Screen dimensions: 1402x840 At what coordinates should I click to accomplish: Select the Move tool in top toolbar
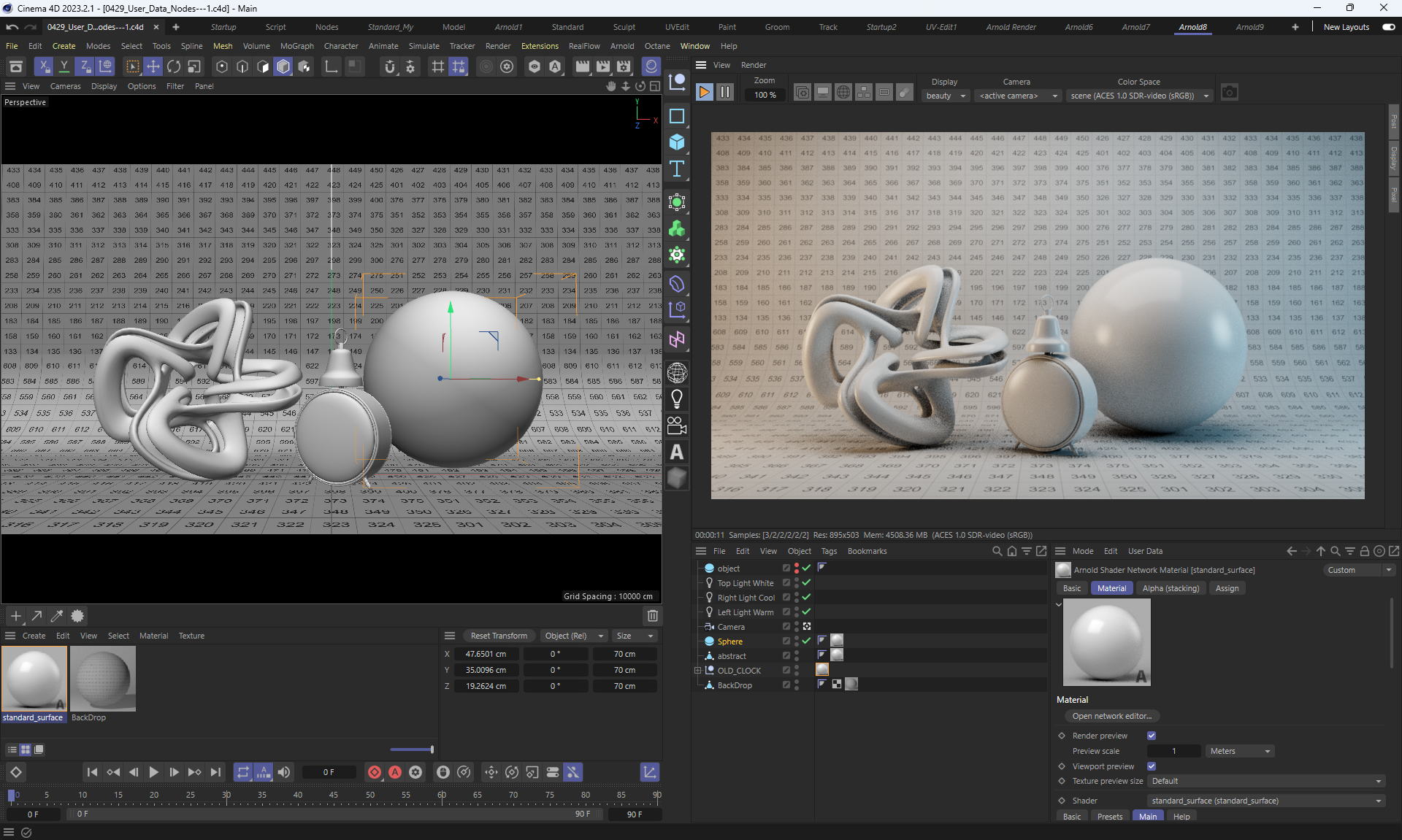153,67
